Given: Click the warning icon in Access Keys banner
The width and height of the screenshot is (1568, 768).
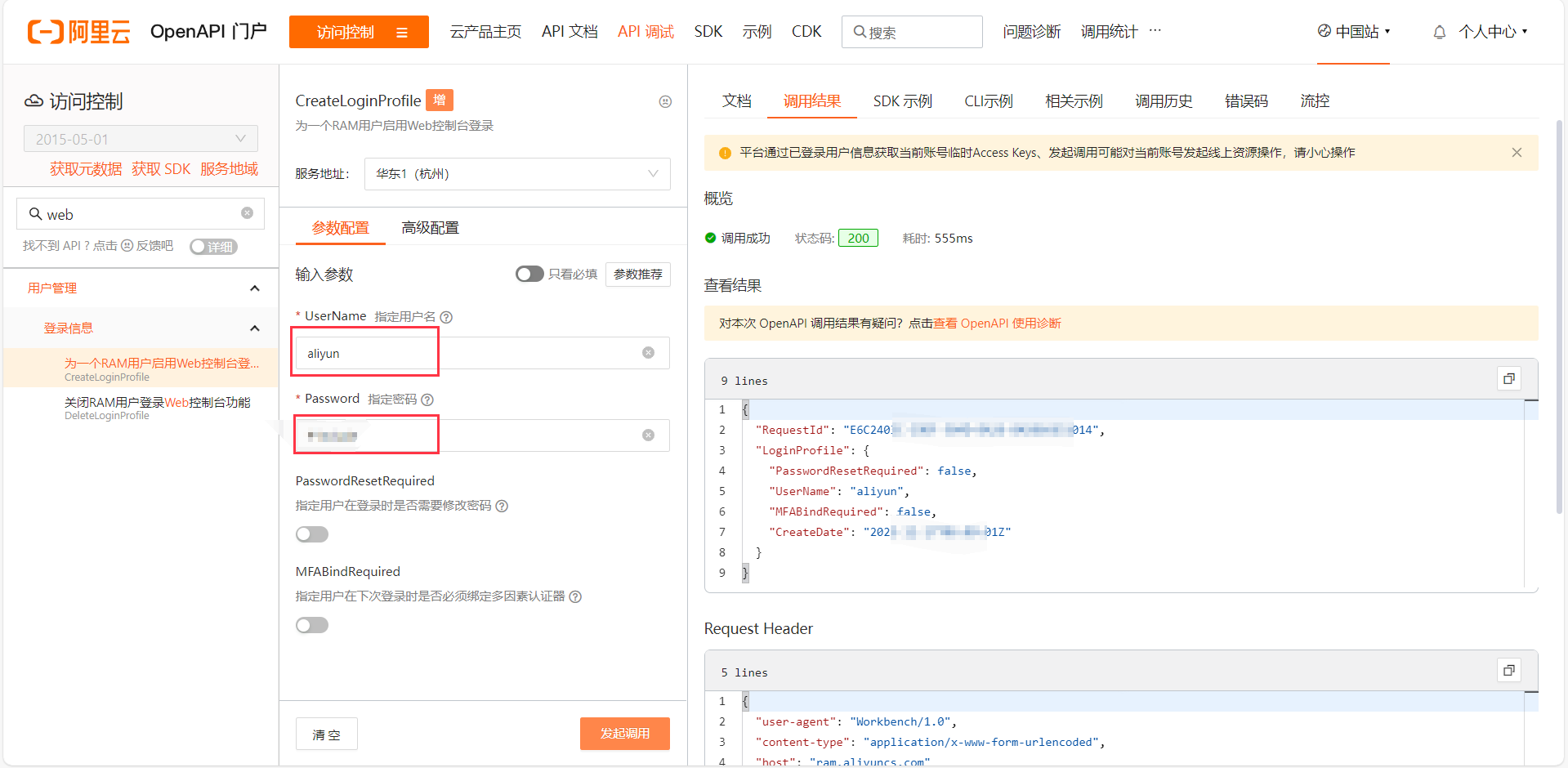Looking at the screenshot, I should click(725, 153).
